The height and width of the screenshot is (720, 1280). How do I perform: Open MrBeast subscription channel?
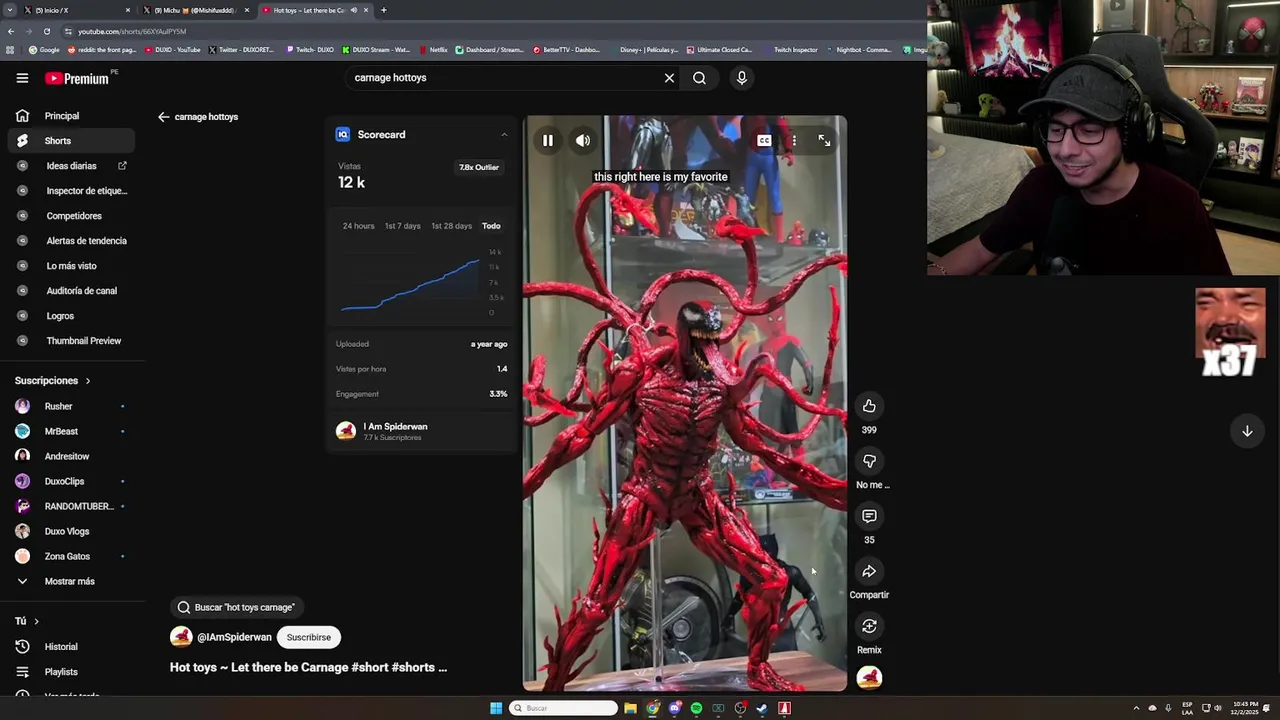click(x=71, y=431)
